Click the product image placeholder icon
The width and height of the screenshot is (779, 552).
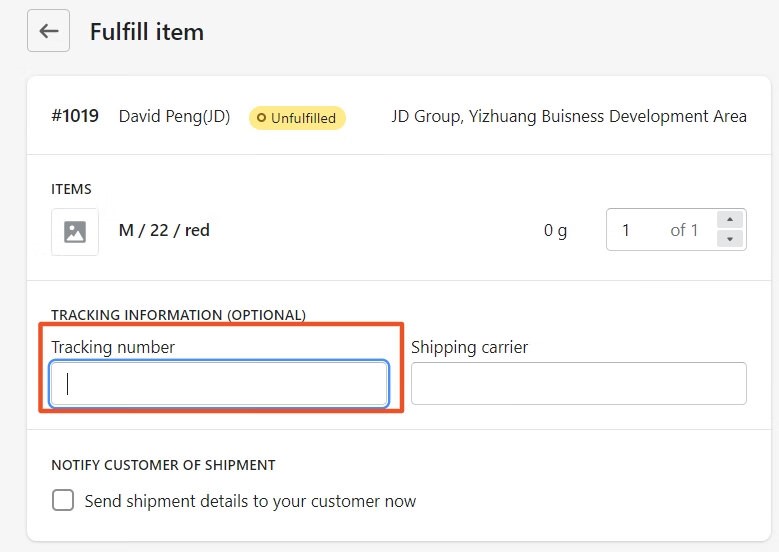click(75, 232)
